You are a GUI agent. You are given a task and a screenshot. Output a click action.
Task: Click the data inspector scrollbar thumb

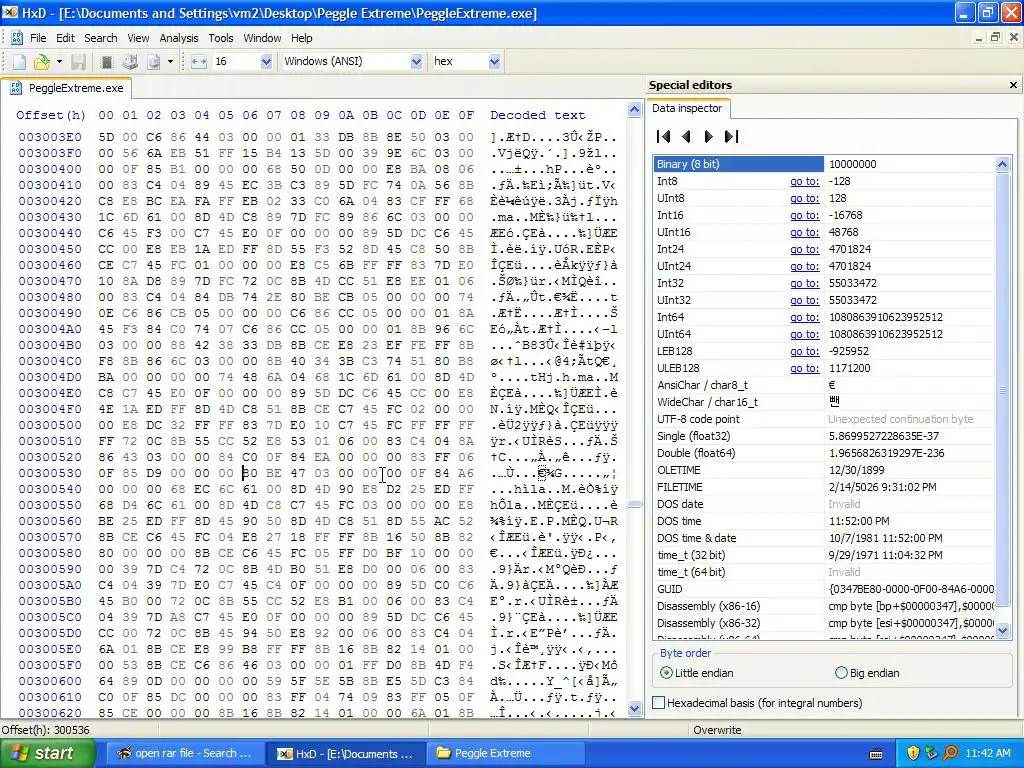(1002, 391)
